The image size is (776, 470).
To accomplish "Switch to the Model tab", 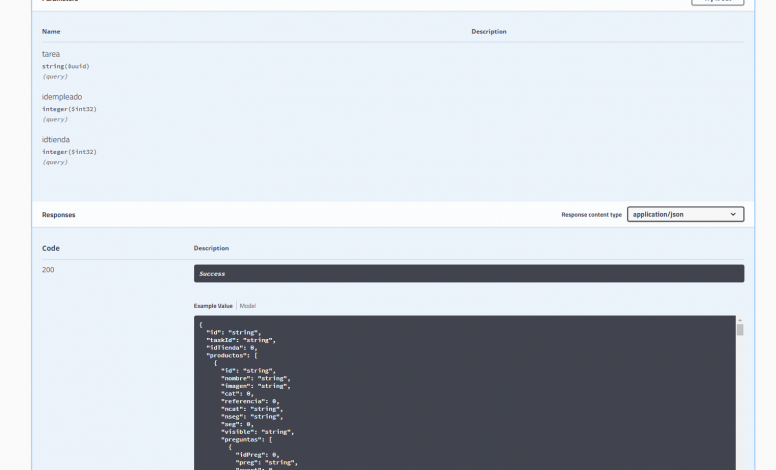I will click(248, 305).
